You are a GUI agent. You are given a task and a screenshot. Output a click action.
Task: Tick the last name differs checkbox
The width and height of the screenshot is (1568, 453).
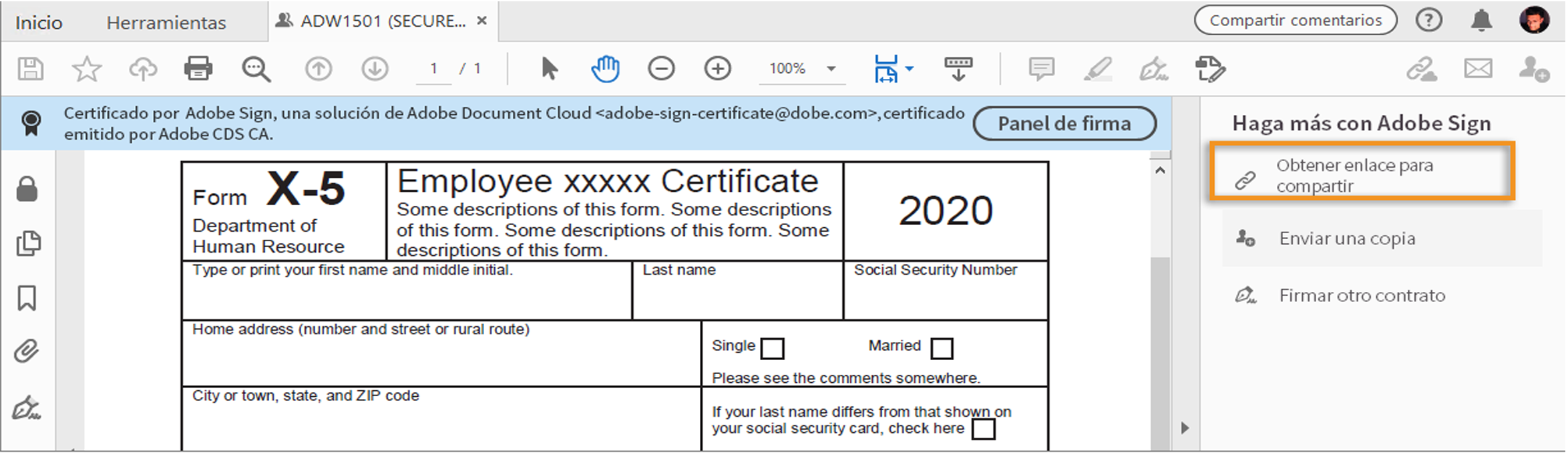(983, 429)
